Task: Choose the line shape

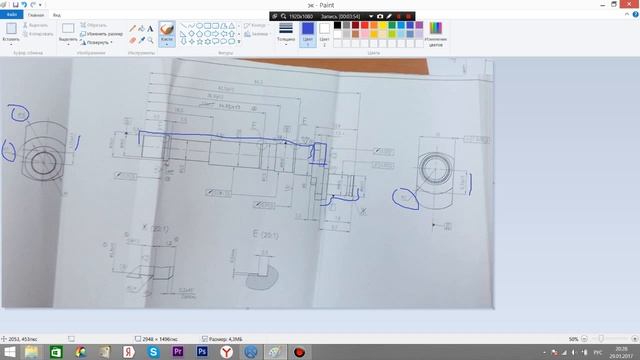Action: click(183, 26)
